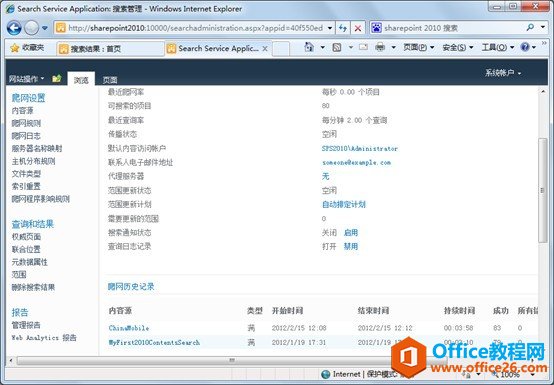
Task: Open 元数据属性 in the sidebar
Action: point(30,262)
